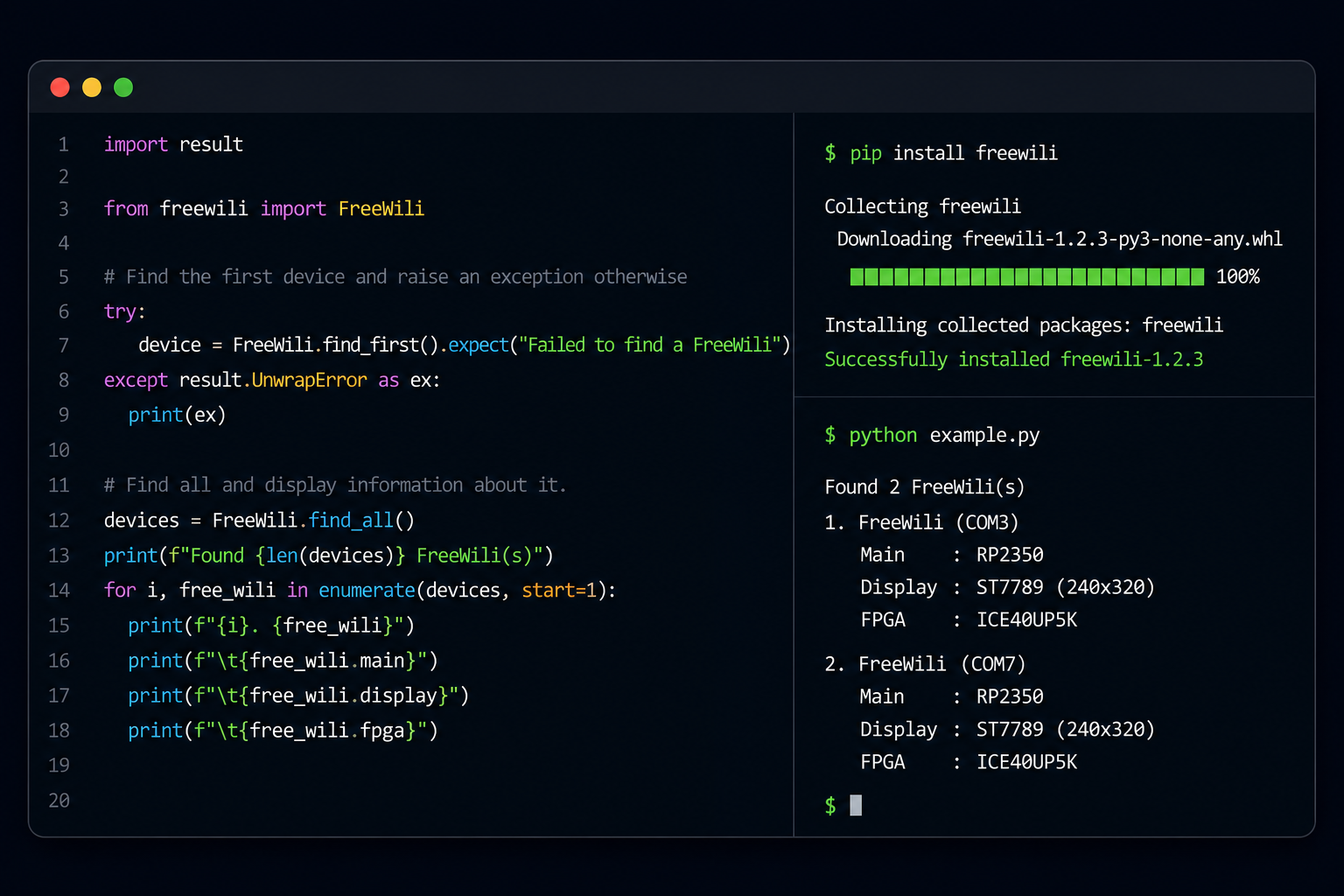Click 'ST7789 (240x320)' under the COM3 device
Screen dimensions: 1344x896
pyautogui.click(x=1066, y=588)
